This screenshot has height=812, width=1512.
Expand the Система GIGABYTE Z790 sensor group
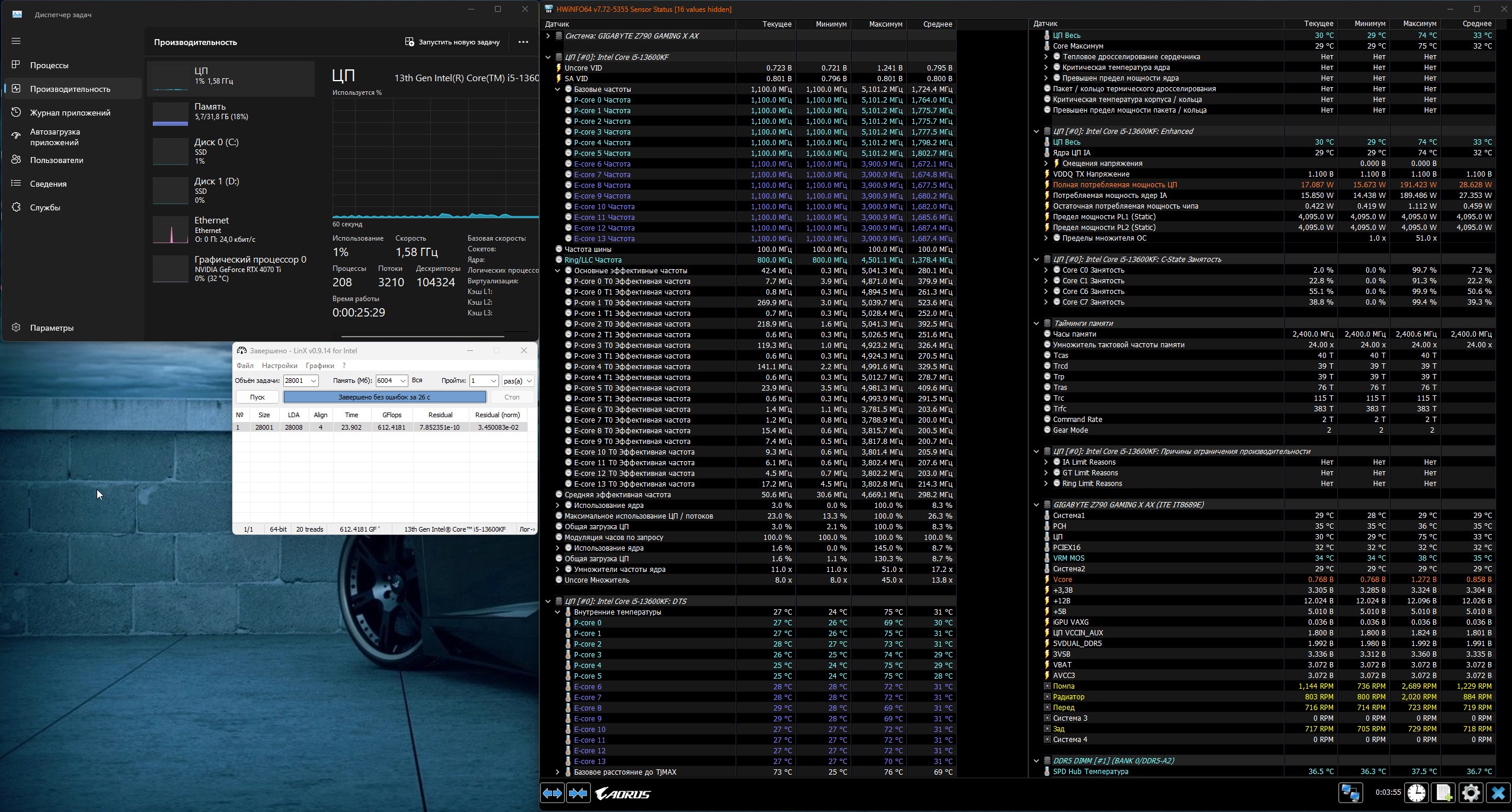[x=548, y=36]
